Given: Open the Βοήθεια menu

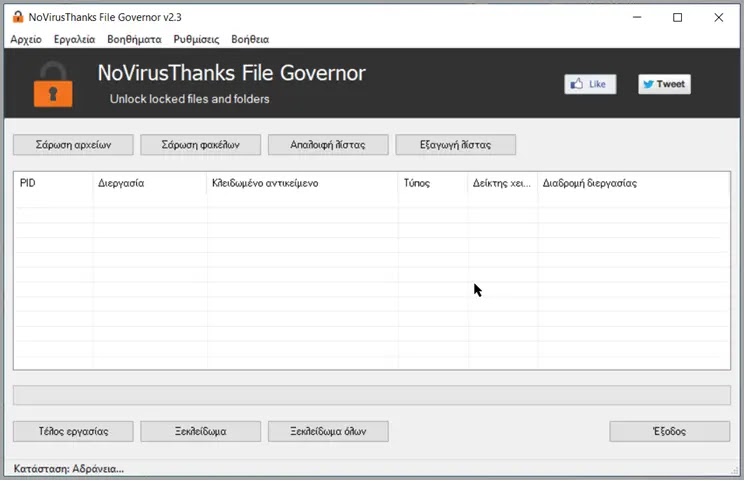Looking at the screenshot, I should [250, 39].
